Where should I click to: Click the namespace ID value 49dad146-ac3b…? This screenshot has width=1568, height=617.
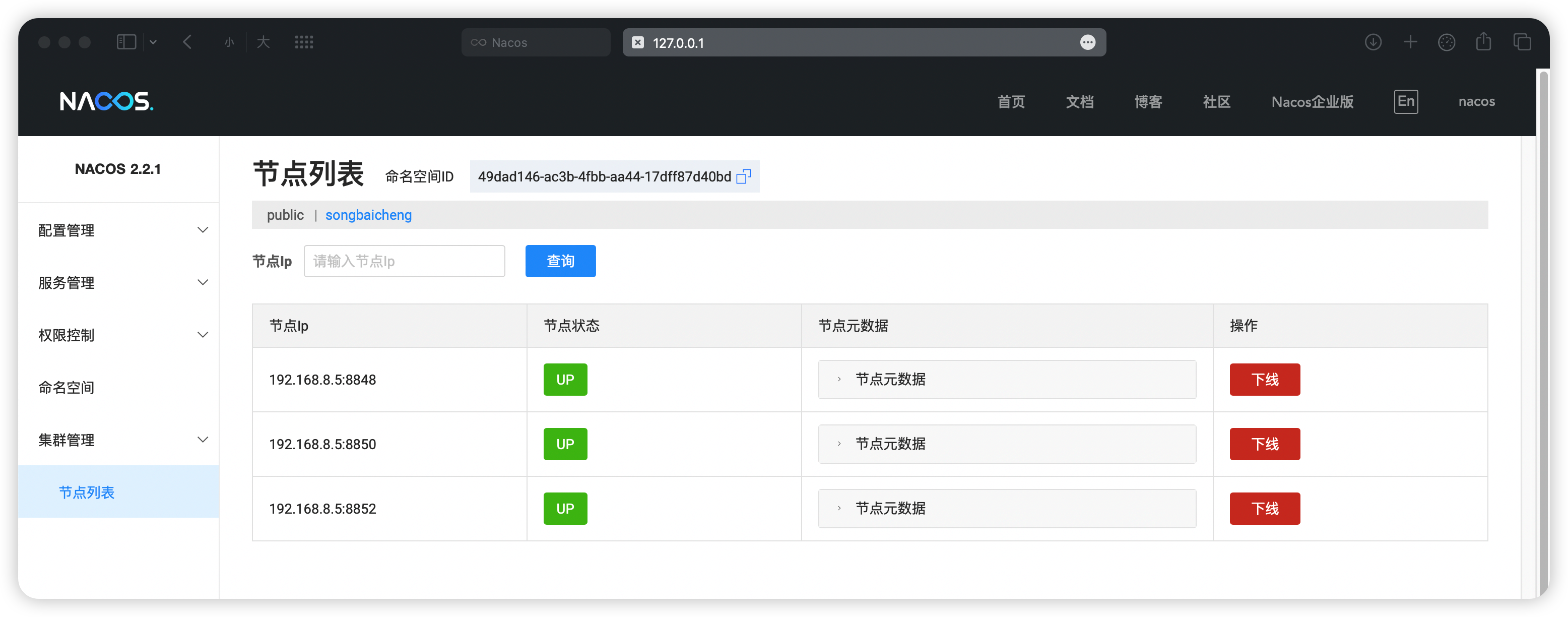(x=605, y=176)
